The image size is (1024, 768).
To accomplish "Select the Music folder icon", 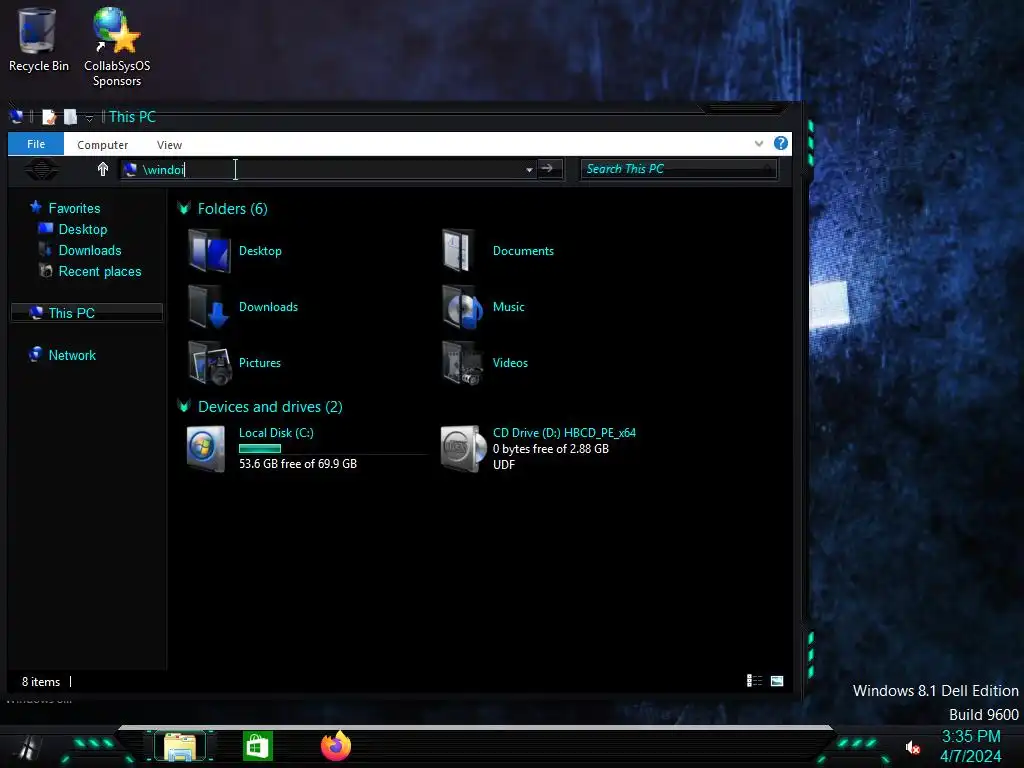I will 463,307.
